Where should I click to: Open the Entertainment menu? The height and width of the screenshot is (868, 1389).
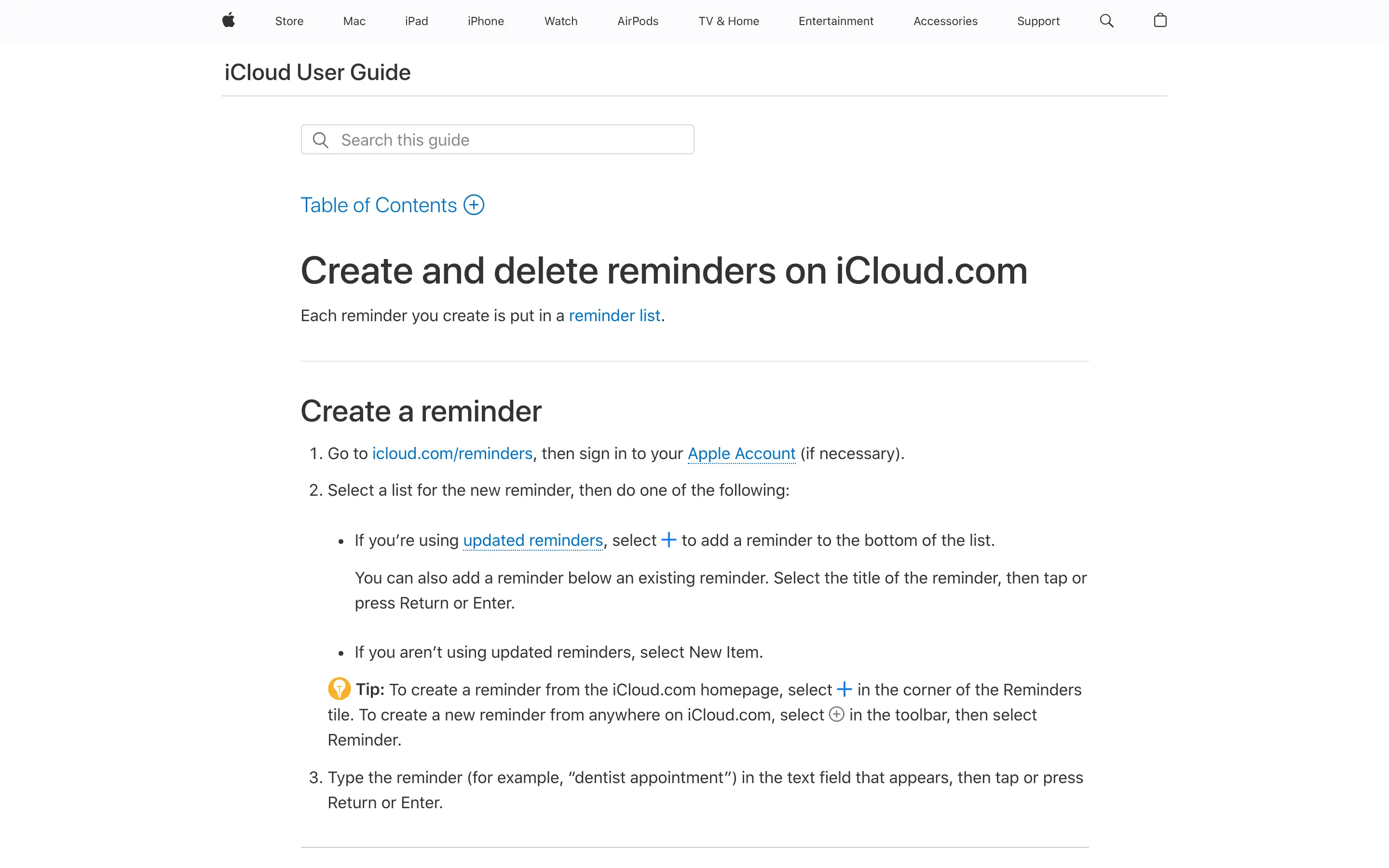[x=836, y=21]
